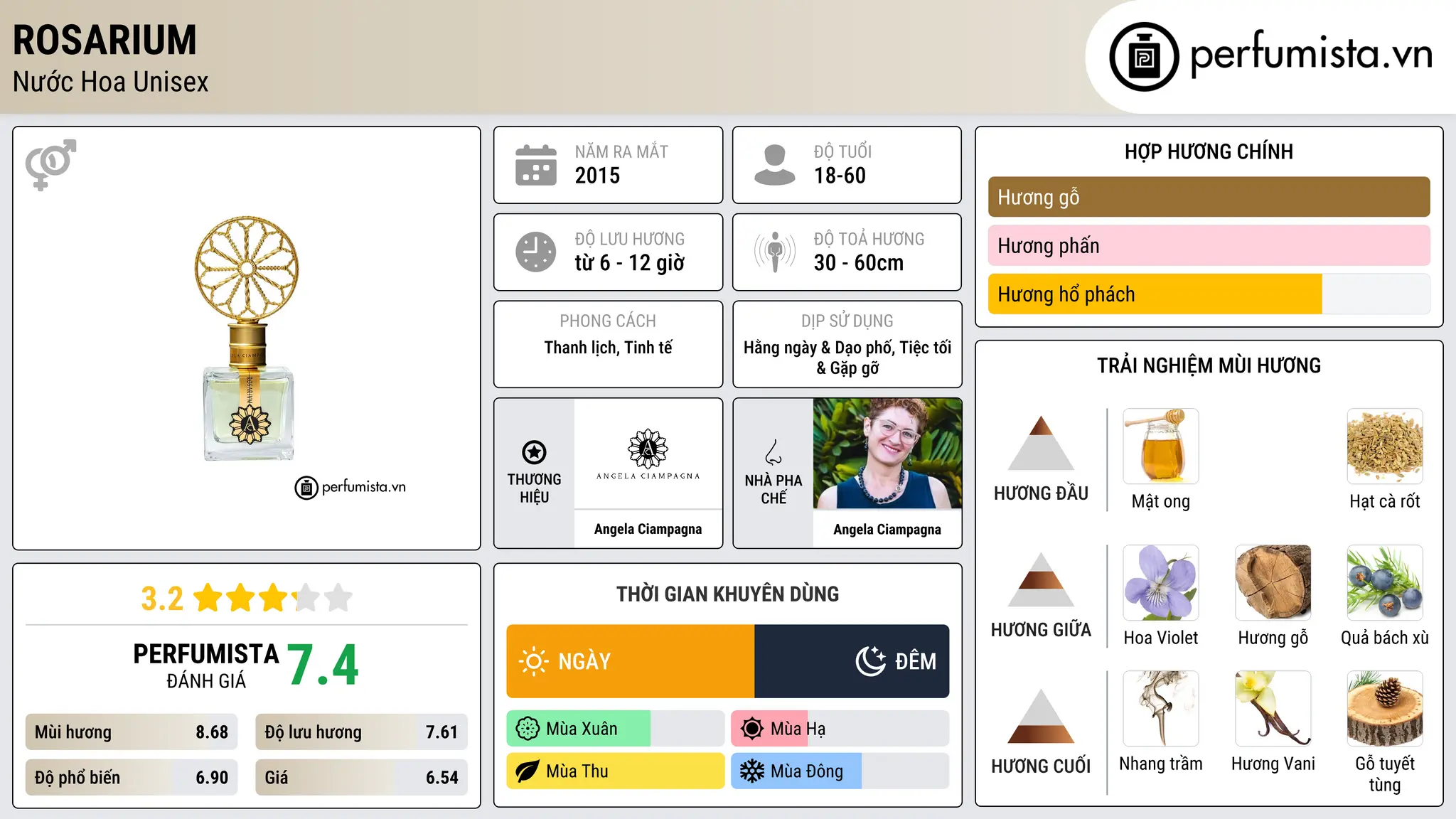Click the Hương hổ phách accord bar
Screen dimensions: 1456x819
[x=1209, y=294]
